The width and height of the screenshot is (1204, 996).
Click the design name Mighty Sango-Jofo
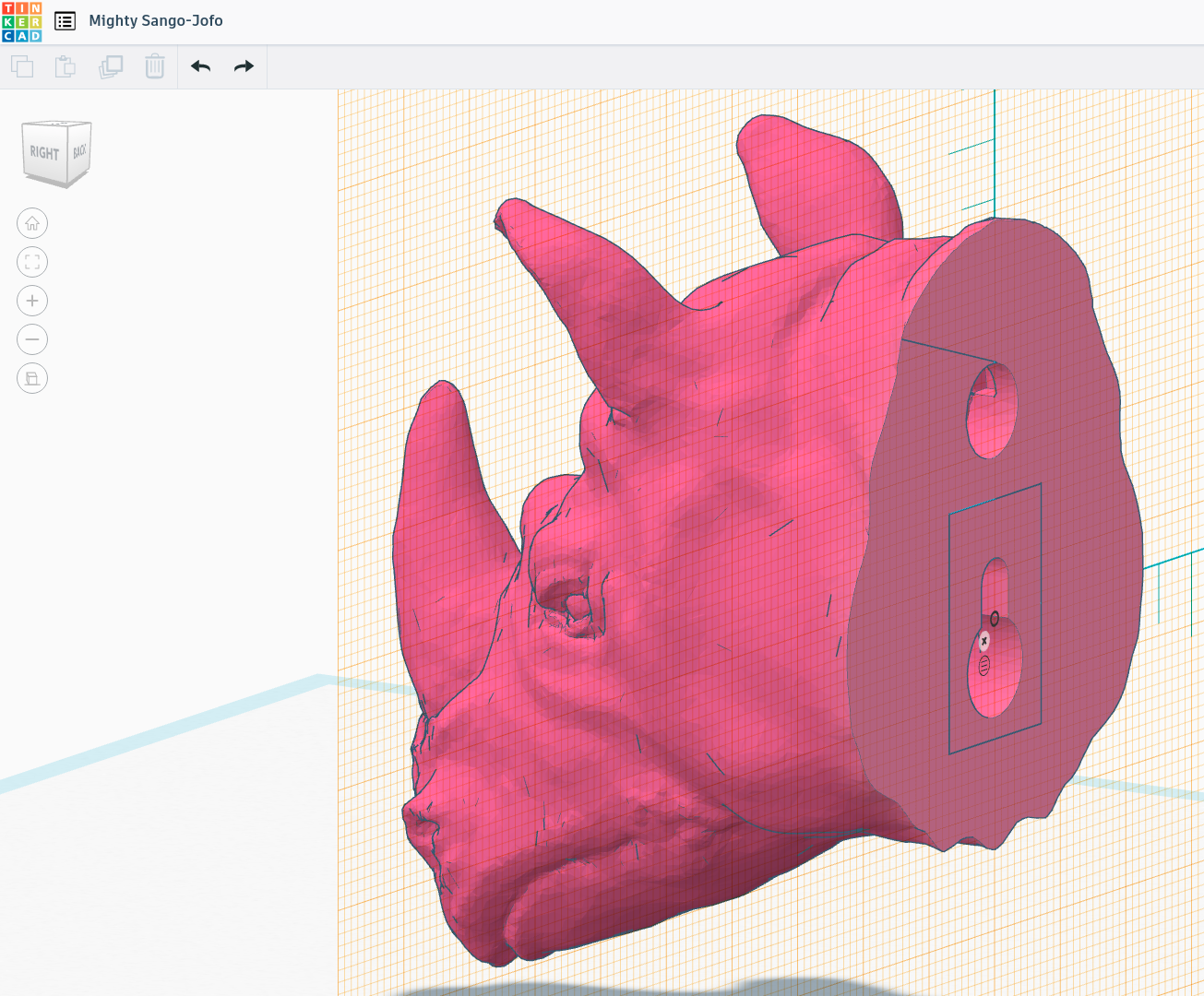click(156, 21)
